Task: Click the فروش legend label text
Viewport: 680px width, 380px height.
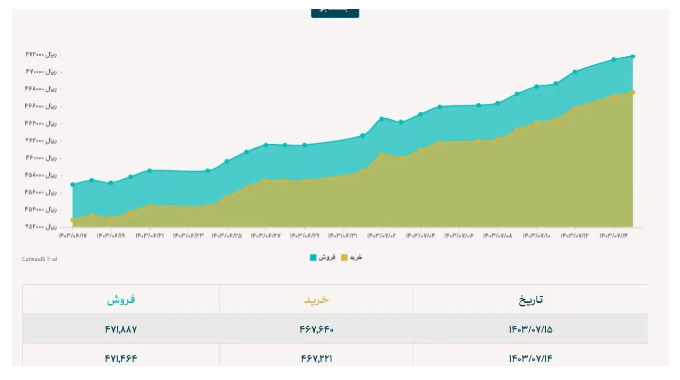Action: point(327,258)
